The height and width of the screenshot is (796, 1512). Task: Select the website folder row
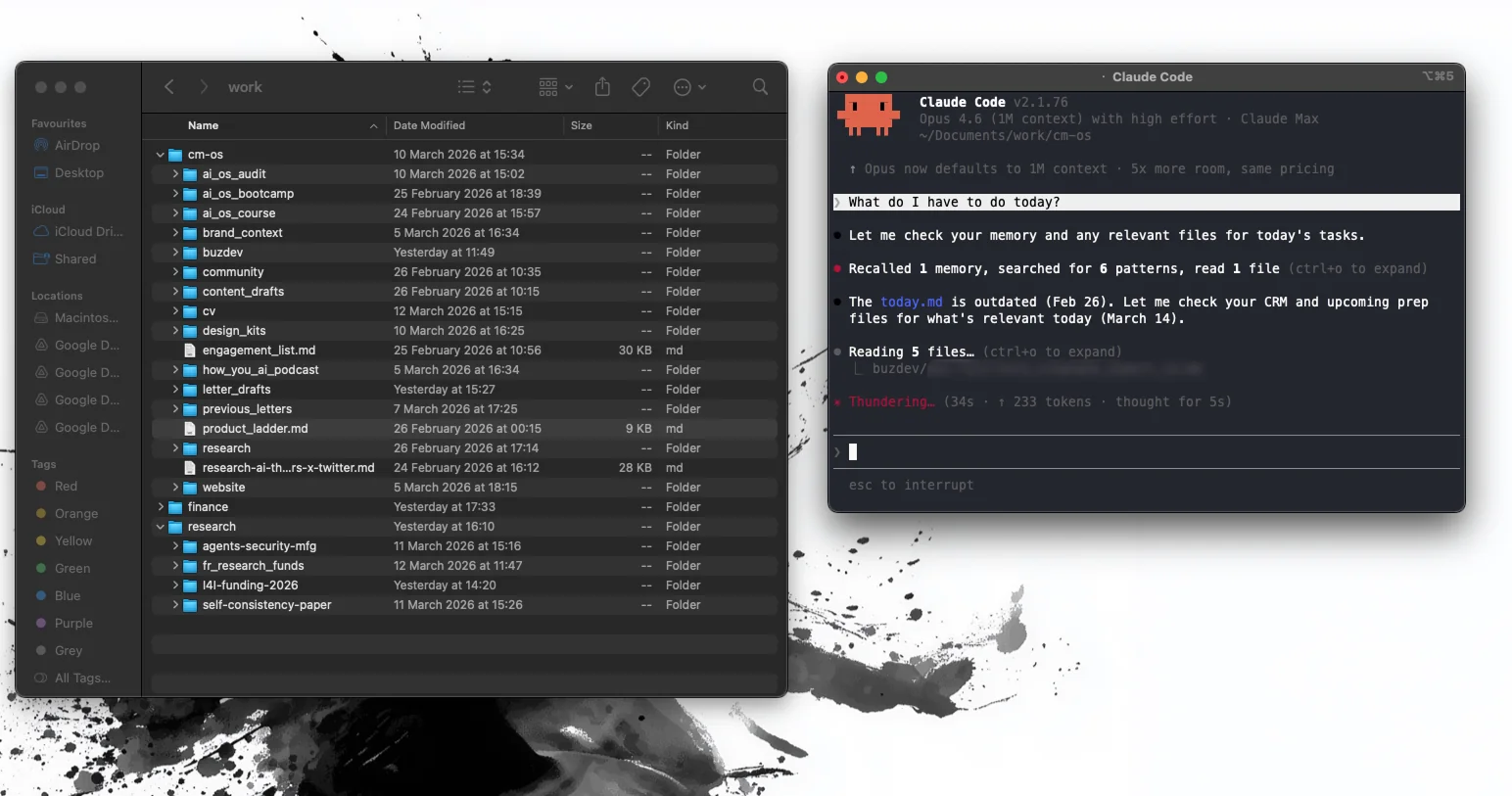pos(465,488)
